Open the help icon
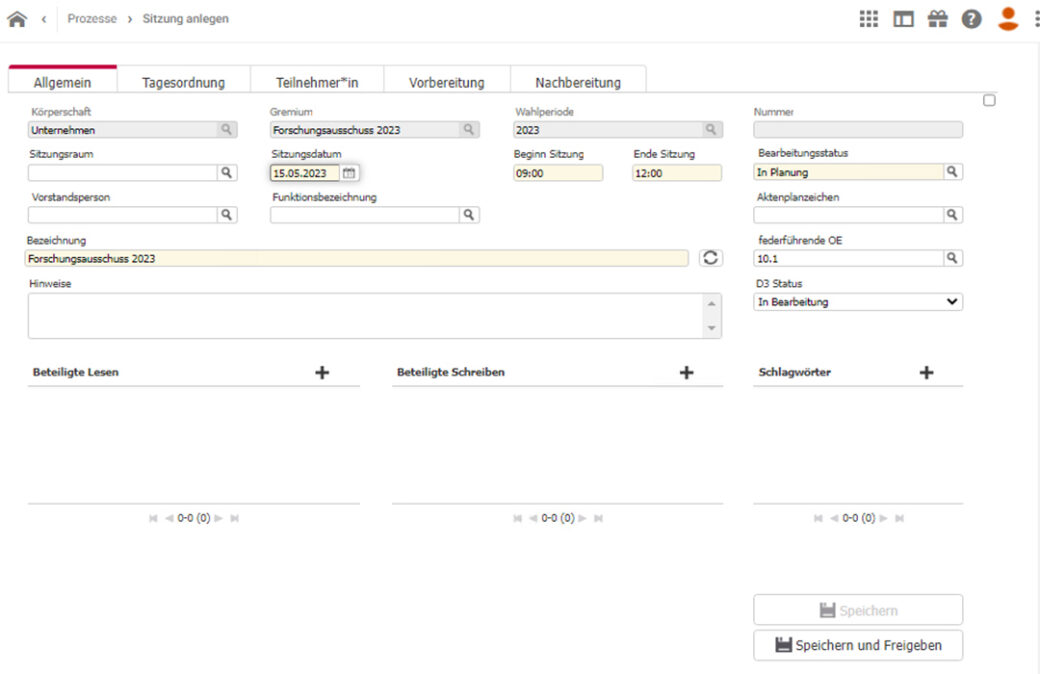This screenshot has width=1040, height=674. tap(971, 17)
